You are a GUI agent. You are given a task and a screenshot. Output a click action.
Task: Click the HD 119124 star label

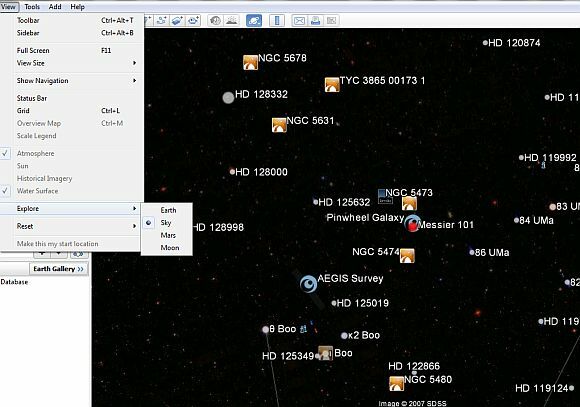click(x=542, y=388)
